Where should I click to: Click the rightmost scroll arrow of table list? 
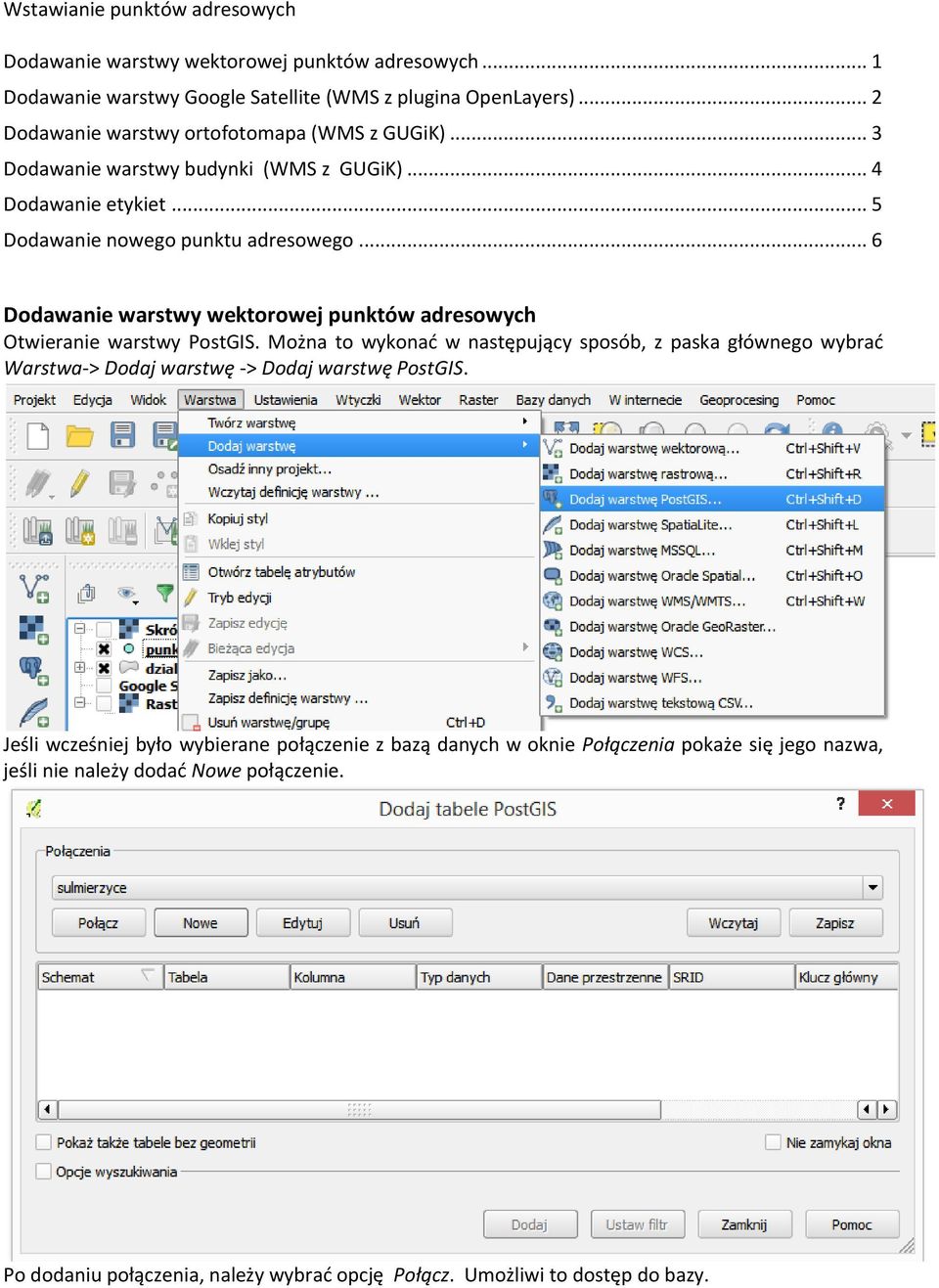[887, 1109]
